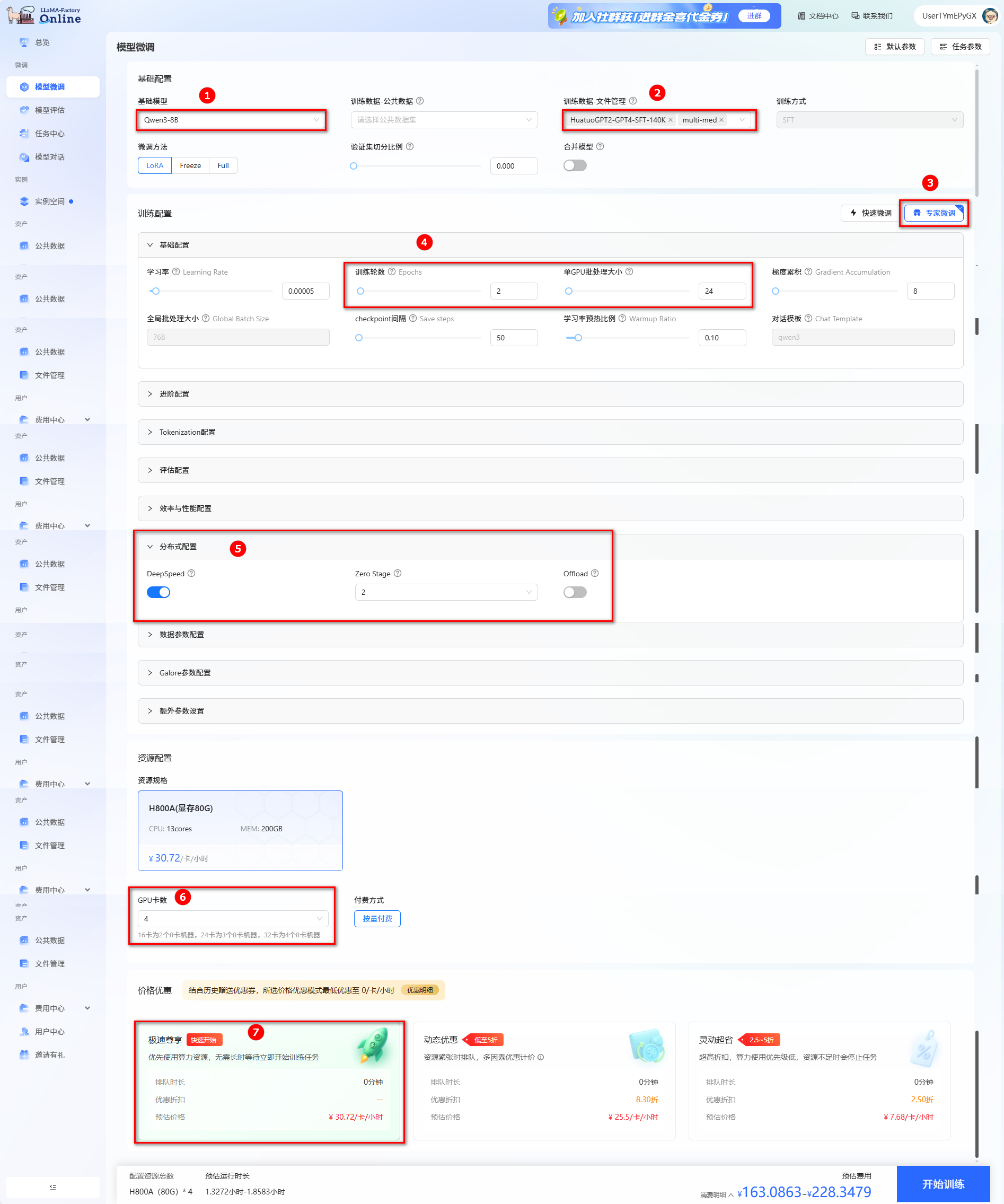Turn off the DeepSpeed switch

click(x=158, y=592)
